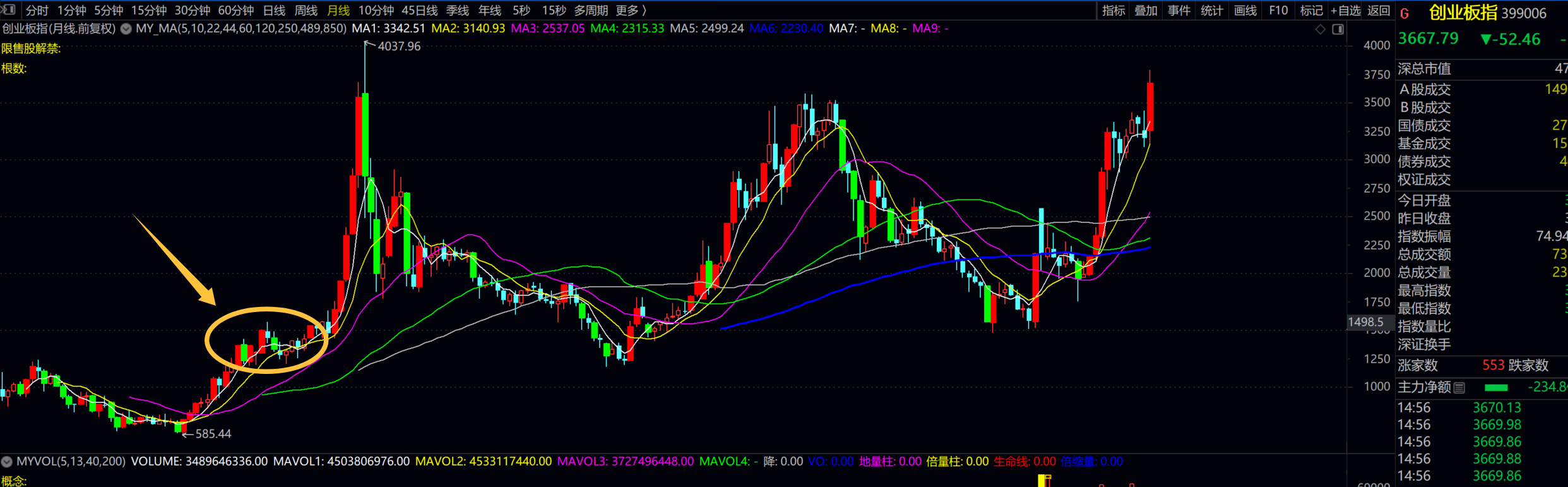Click the red G icon beside 创业板指
This screenshot has width=1568, height=487.
click(x=1405, y=13)
